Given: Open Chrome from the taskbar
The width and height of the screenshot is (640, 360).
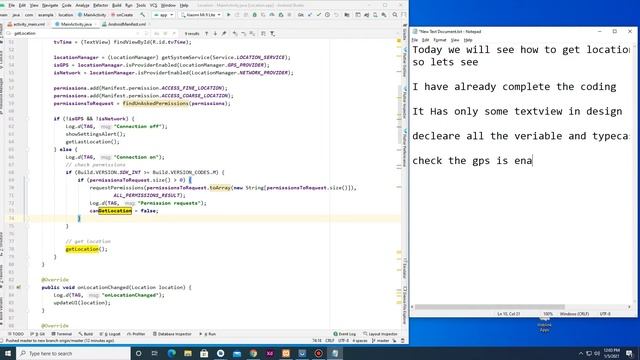Looking at the screenshot, I should 253,353.
